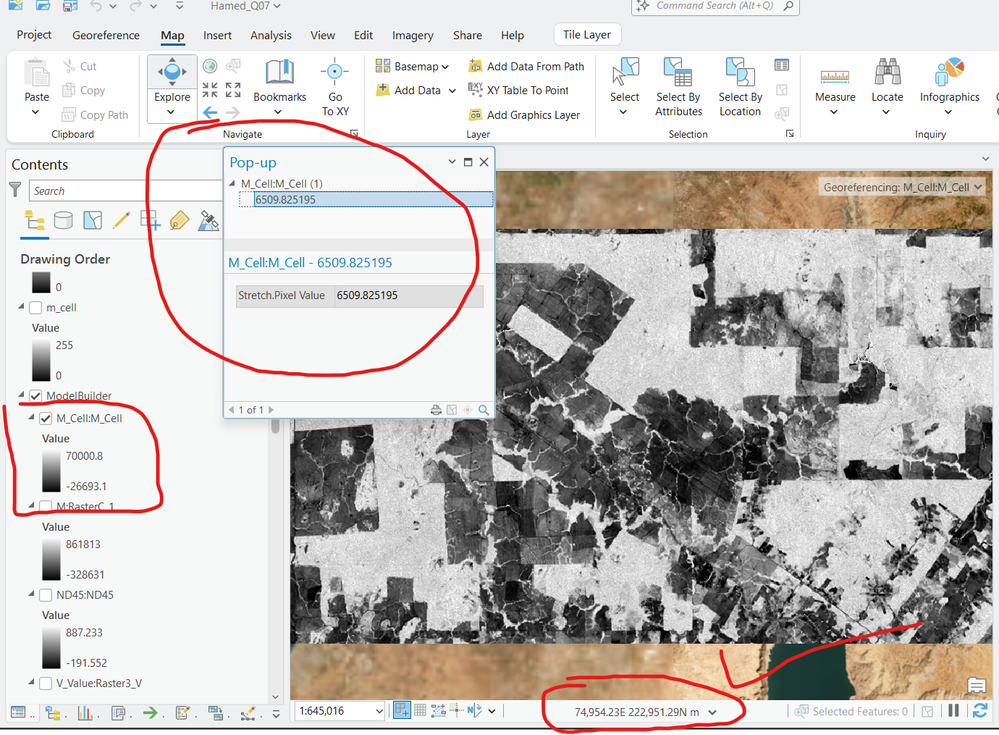Click the Copy button
The width and height of the screenshot is (999, 735).
click(x=83, y=90)
